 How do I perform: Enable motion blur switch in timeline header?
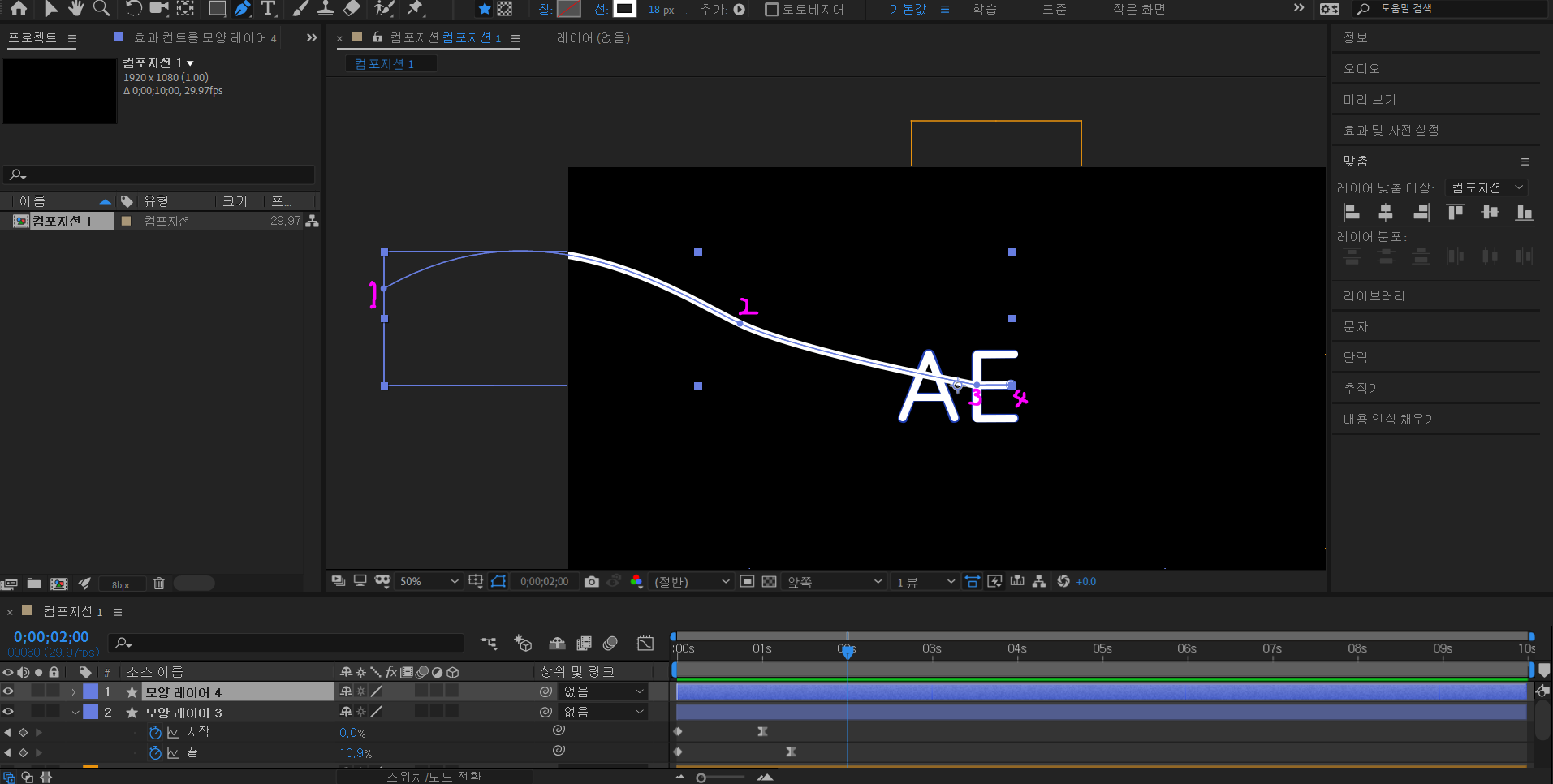tap(610, 644)
